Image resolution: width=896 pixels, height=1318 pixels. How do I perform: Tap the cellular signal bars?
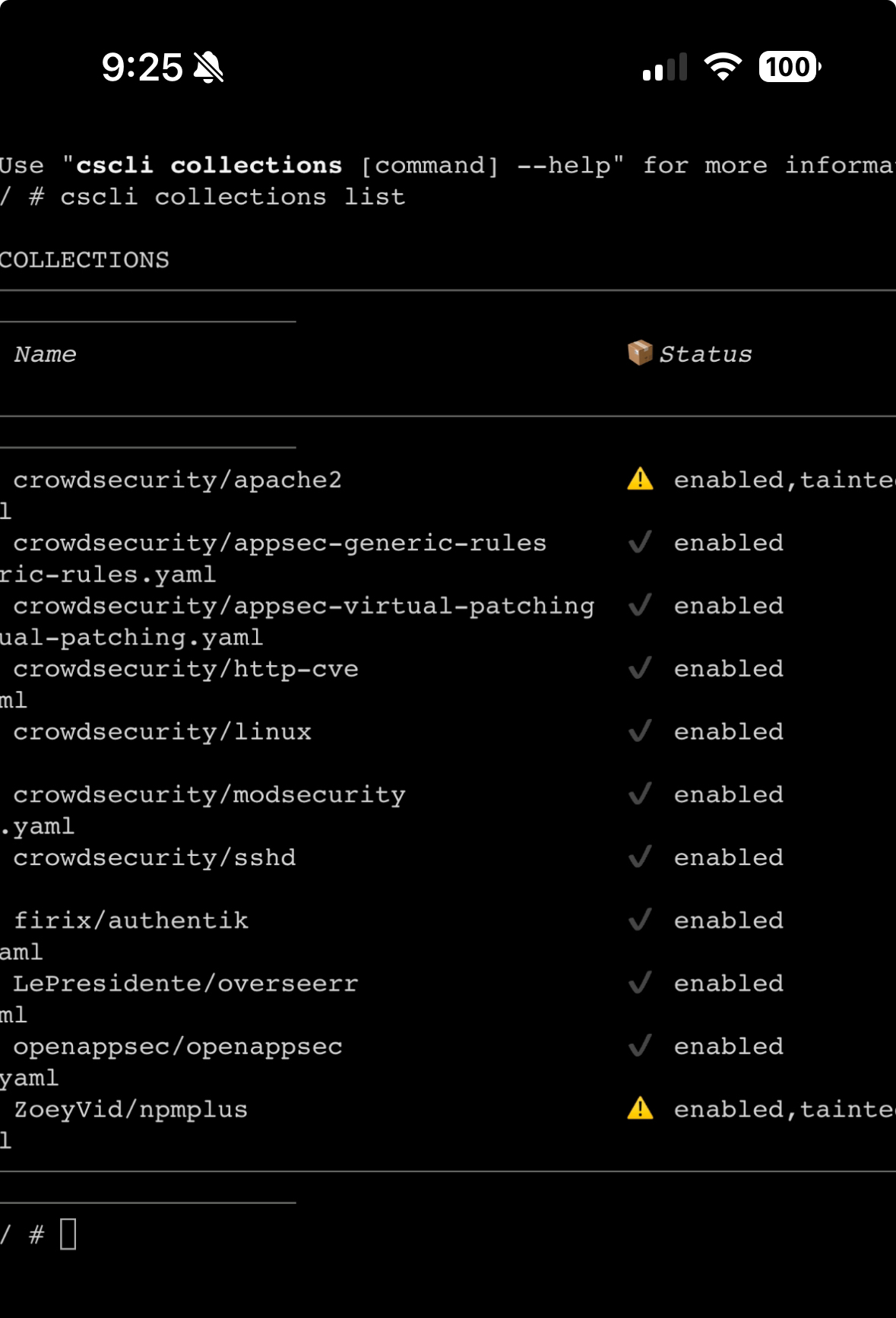coord(665,68)
